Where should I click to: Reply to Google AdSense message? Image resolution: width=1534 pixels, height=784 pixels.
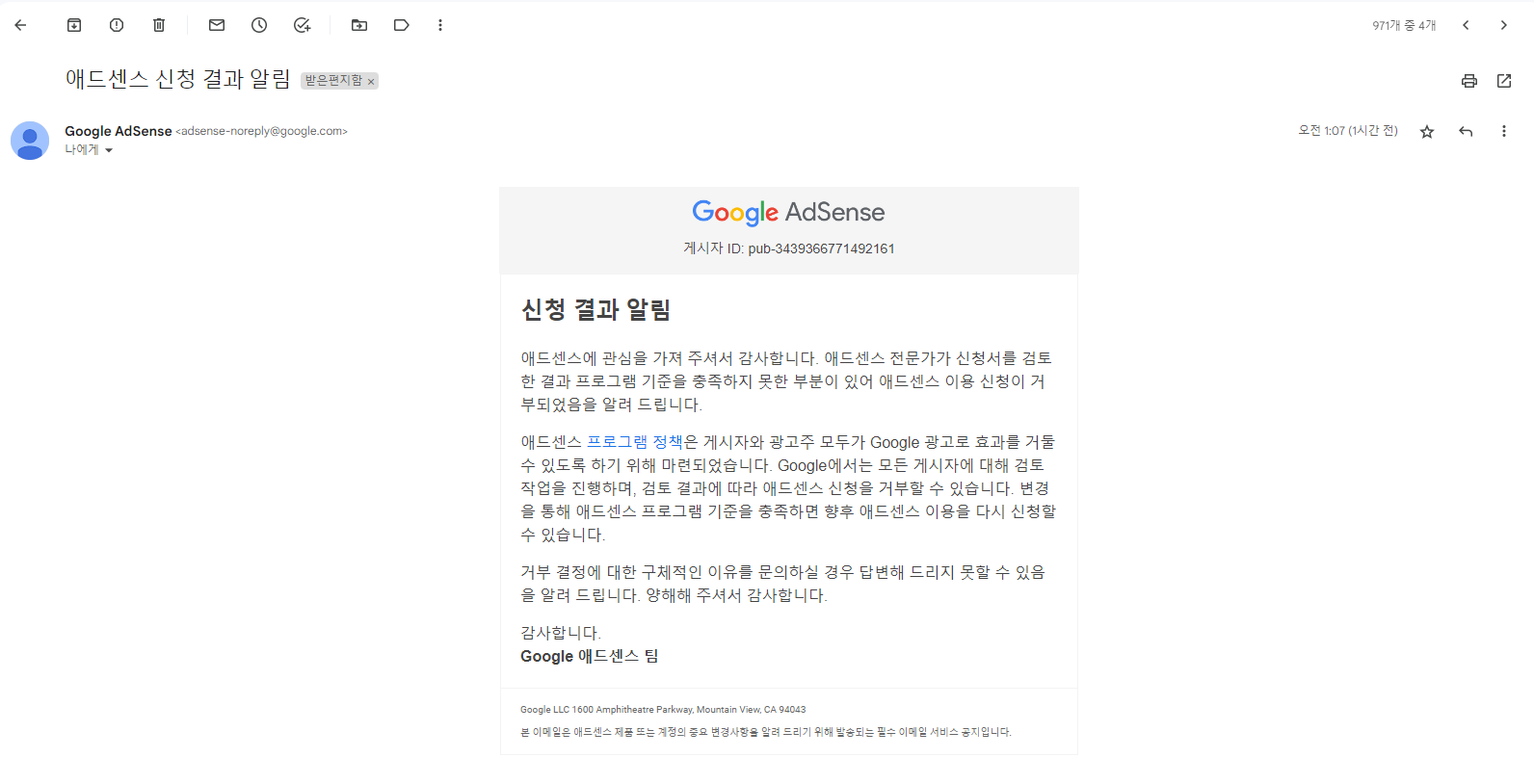1466,131
